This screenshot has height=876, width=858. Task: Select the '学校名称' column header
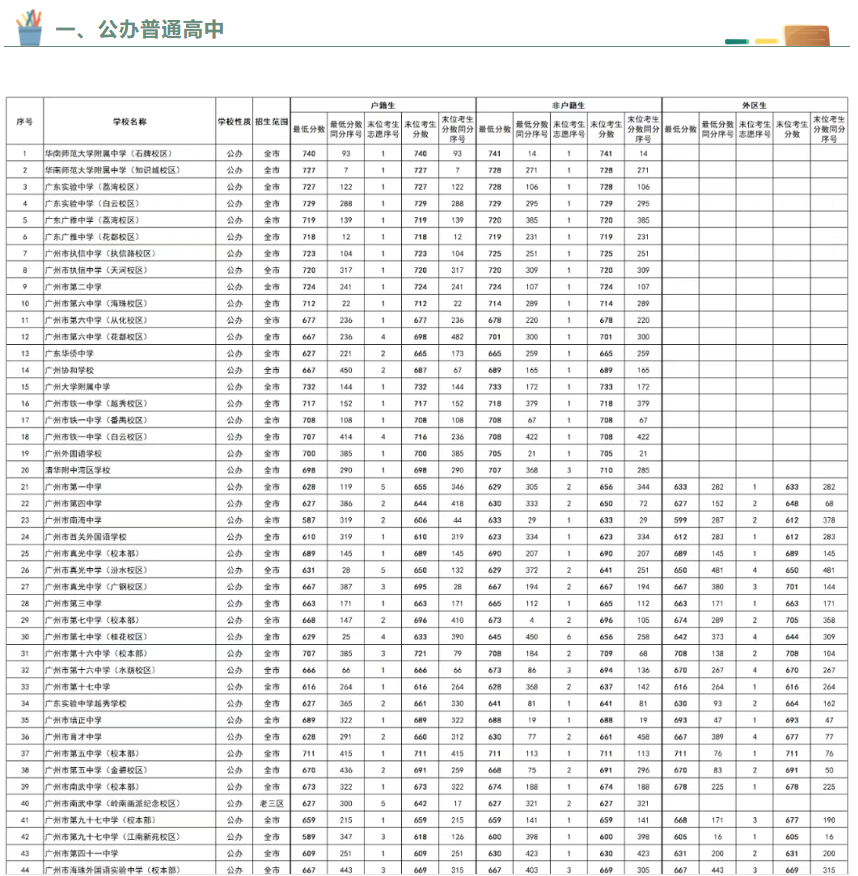point(129,121)
